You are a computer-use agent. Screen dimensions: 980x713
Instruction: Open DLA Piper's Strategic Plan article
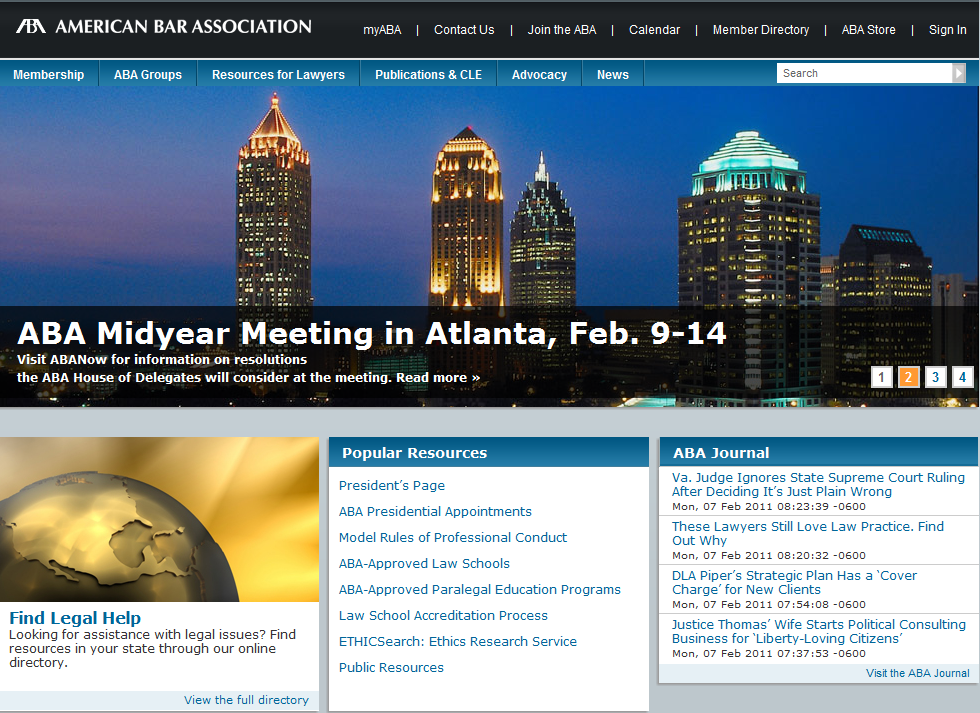pos(794,582)
